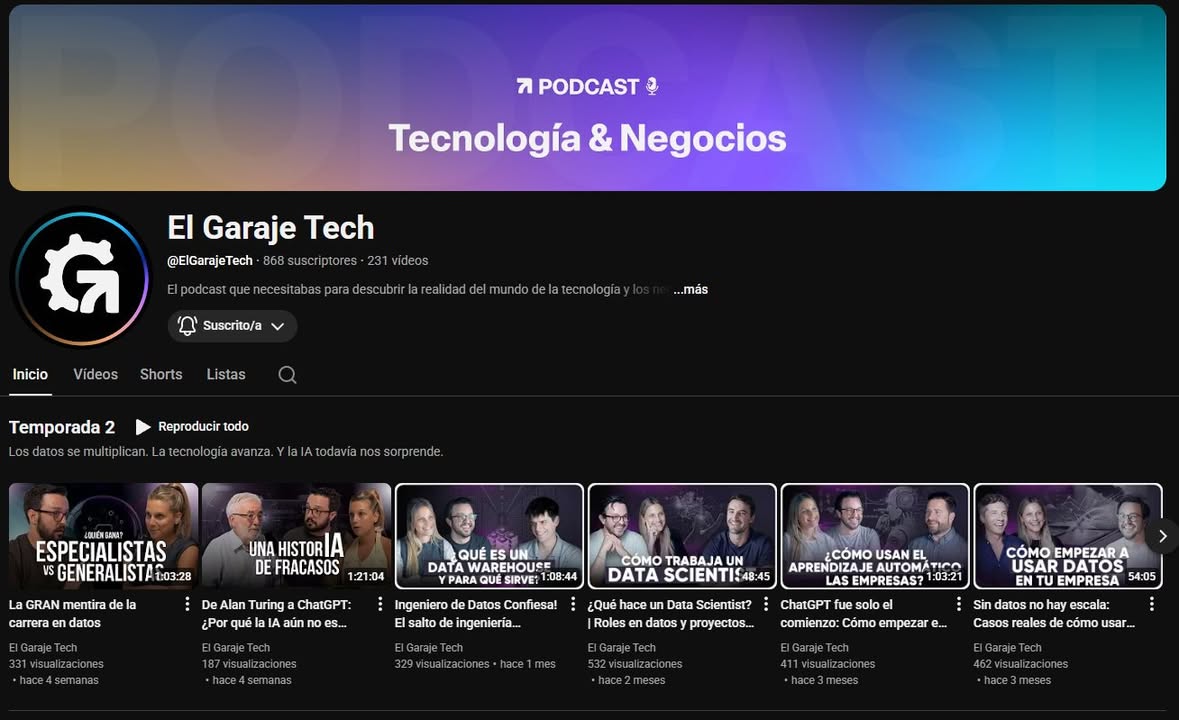Click the channel search magnifier icon
The image size is (1179, 720).
(287, 375)
